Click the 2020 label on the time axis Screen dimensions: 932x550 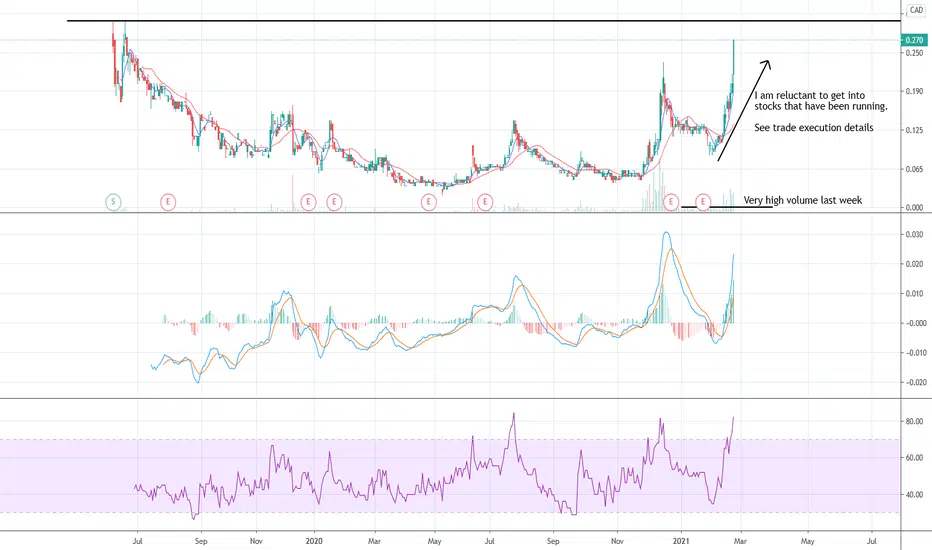coord(314,541)
